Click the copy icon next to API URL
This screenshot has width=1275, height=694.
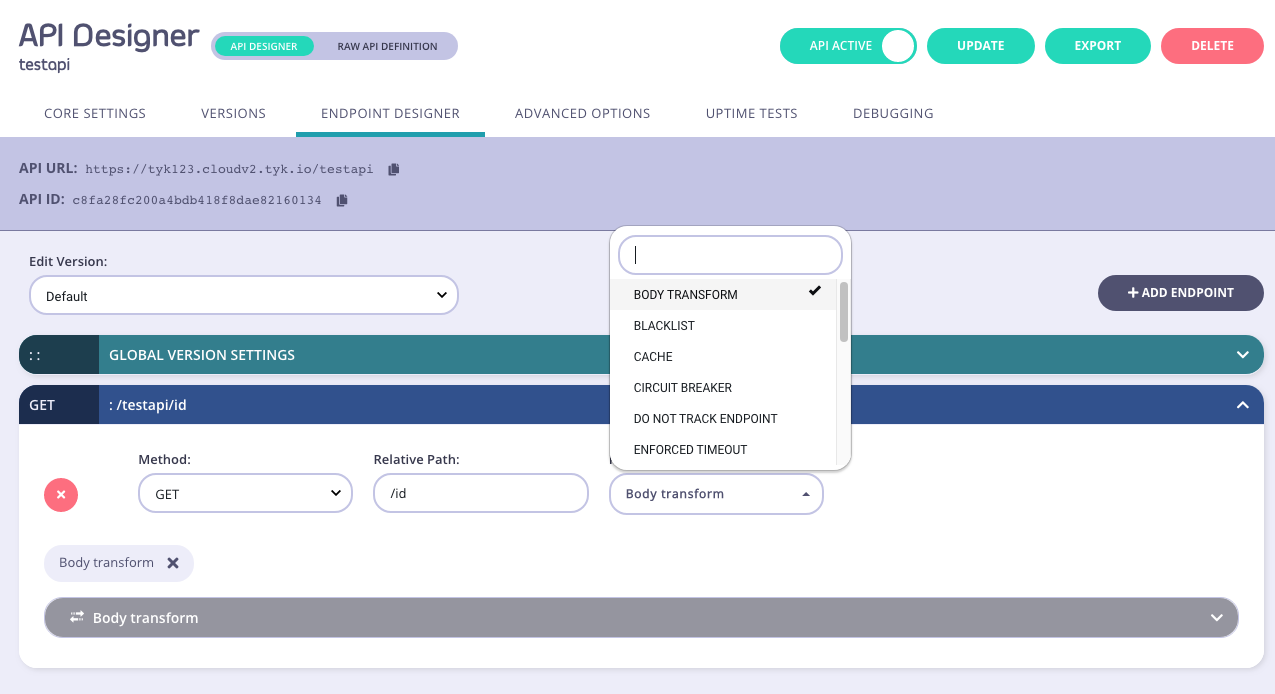click(392, 168)
